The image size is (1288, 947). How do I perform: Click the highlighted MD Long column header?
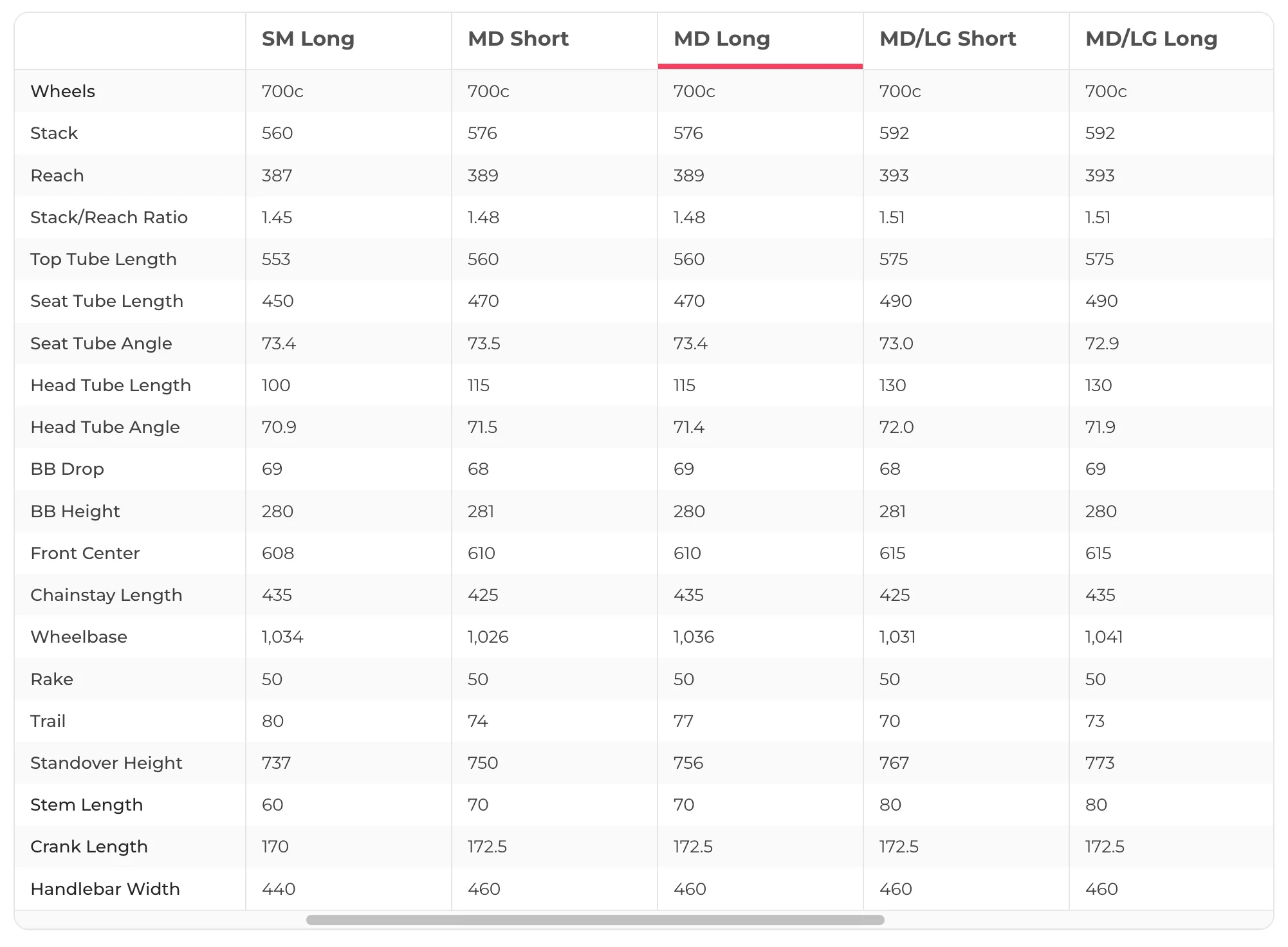(x=721, y=39)
